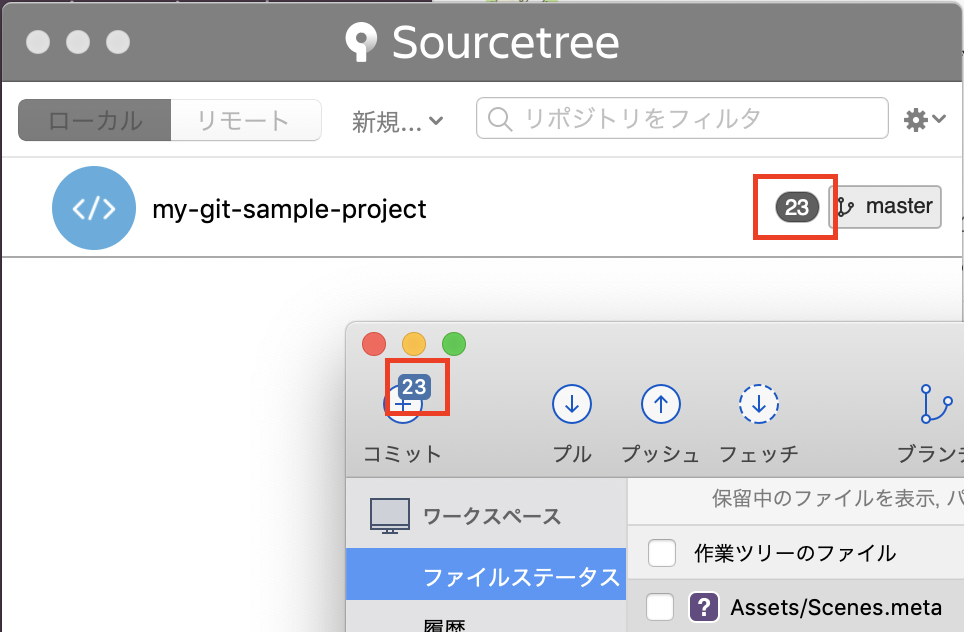Tick the checkbox beside Assets/Scenes.meta

coord(660,607)
